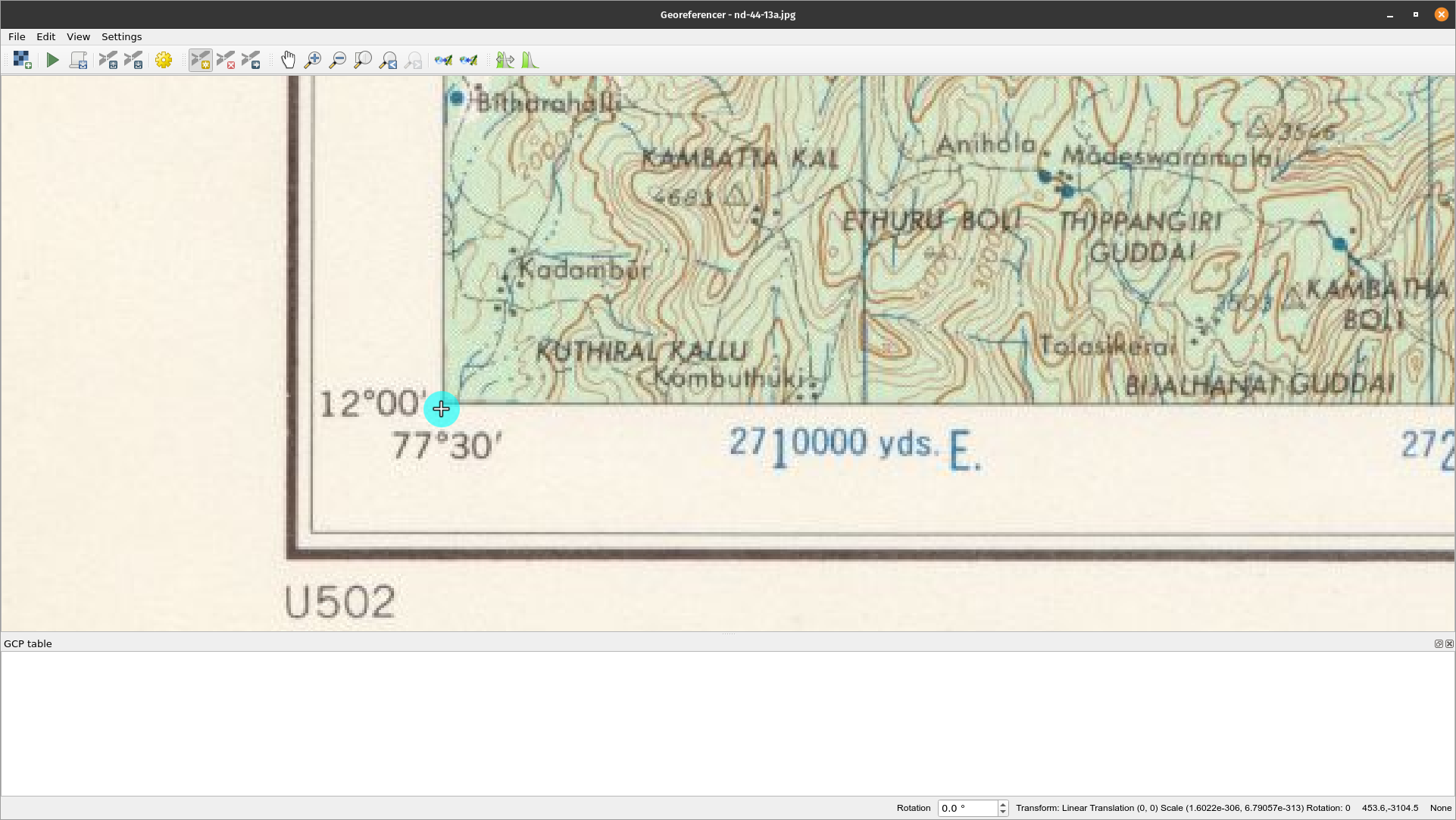Select the Zoom Out magnifier tool
The height and width of the screenshot is (820, 1456).
(338, 60)
